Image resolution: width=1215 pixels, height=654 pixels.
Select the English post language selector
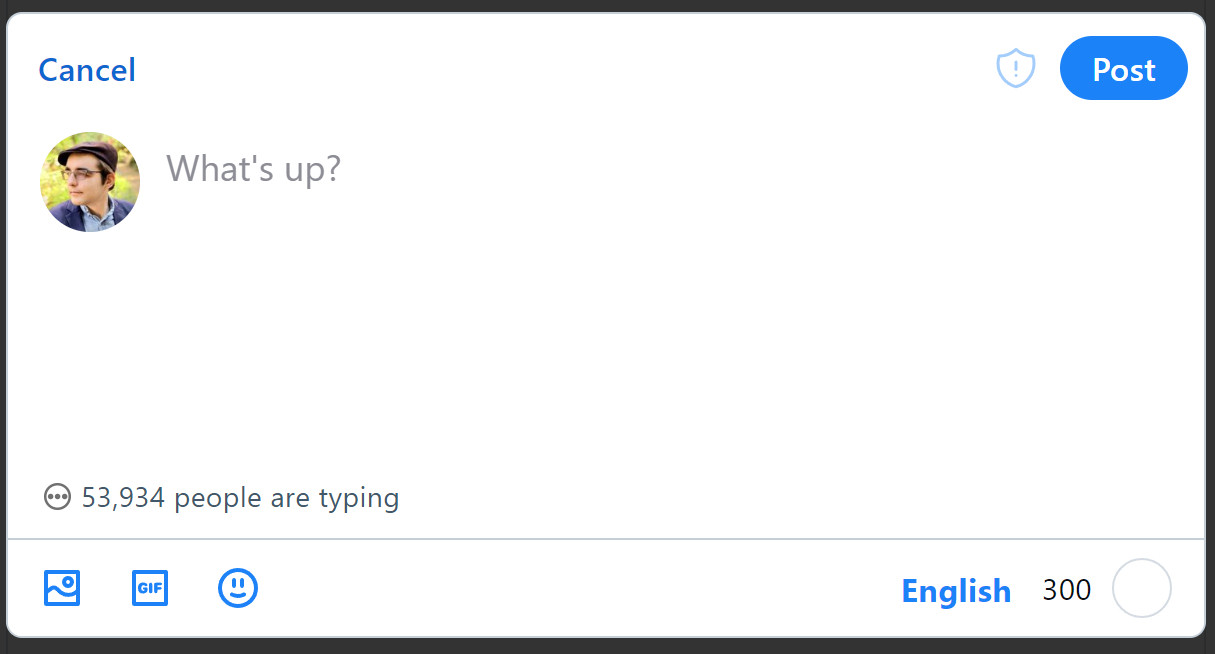coord(956,591)
